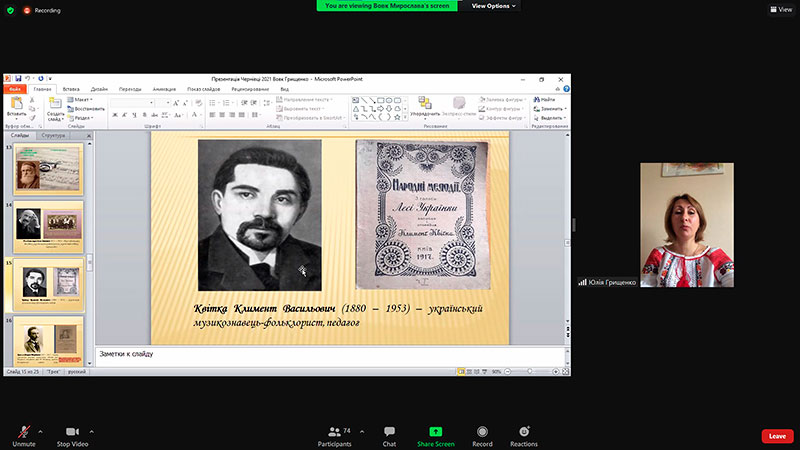The image size is (800, 450).
Task: Unmute the microphone in Zoom
Action: (23, 436)
